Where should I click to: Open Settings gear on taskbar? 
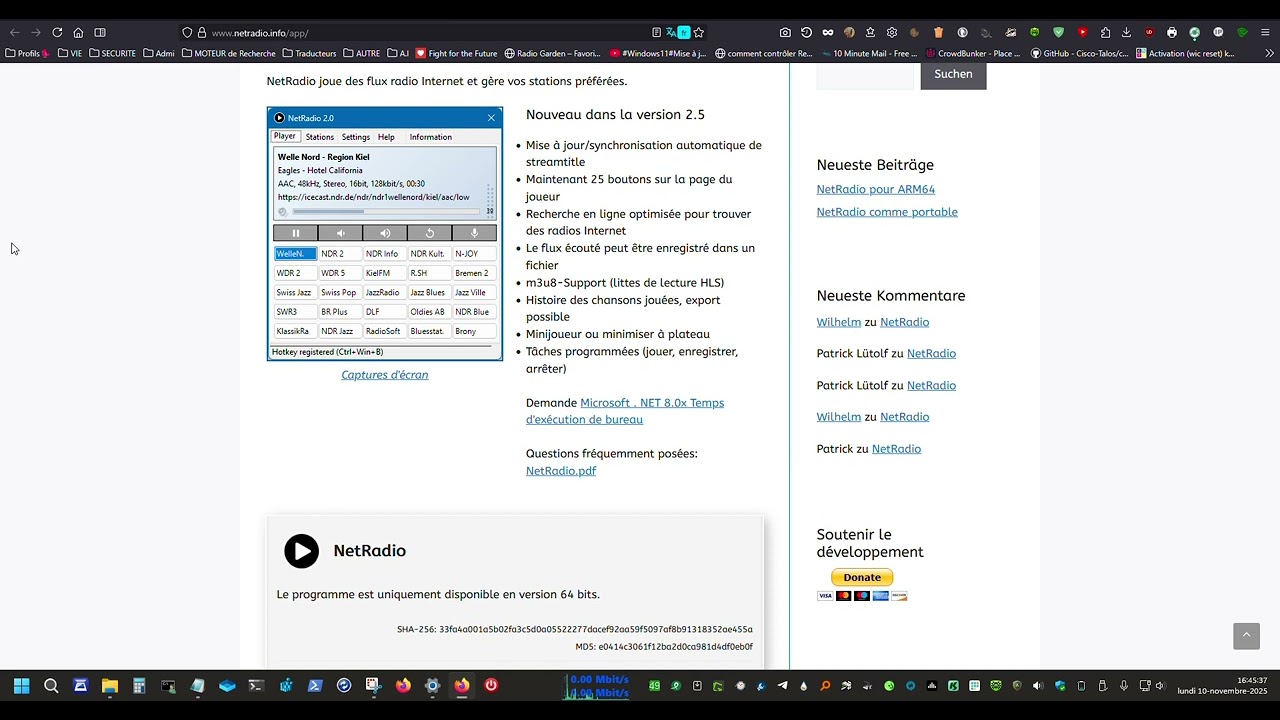tap(432, 686)
